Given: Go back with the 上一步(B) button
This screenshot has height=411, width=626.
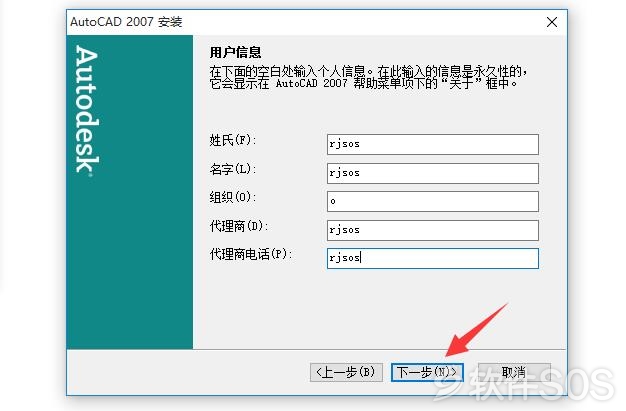Looking at the screenshot, I should (x=346, y=372).
